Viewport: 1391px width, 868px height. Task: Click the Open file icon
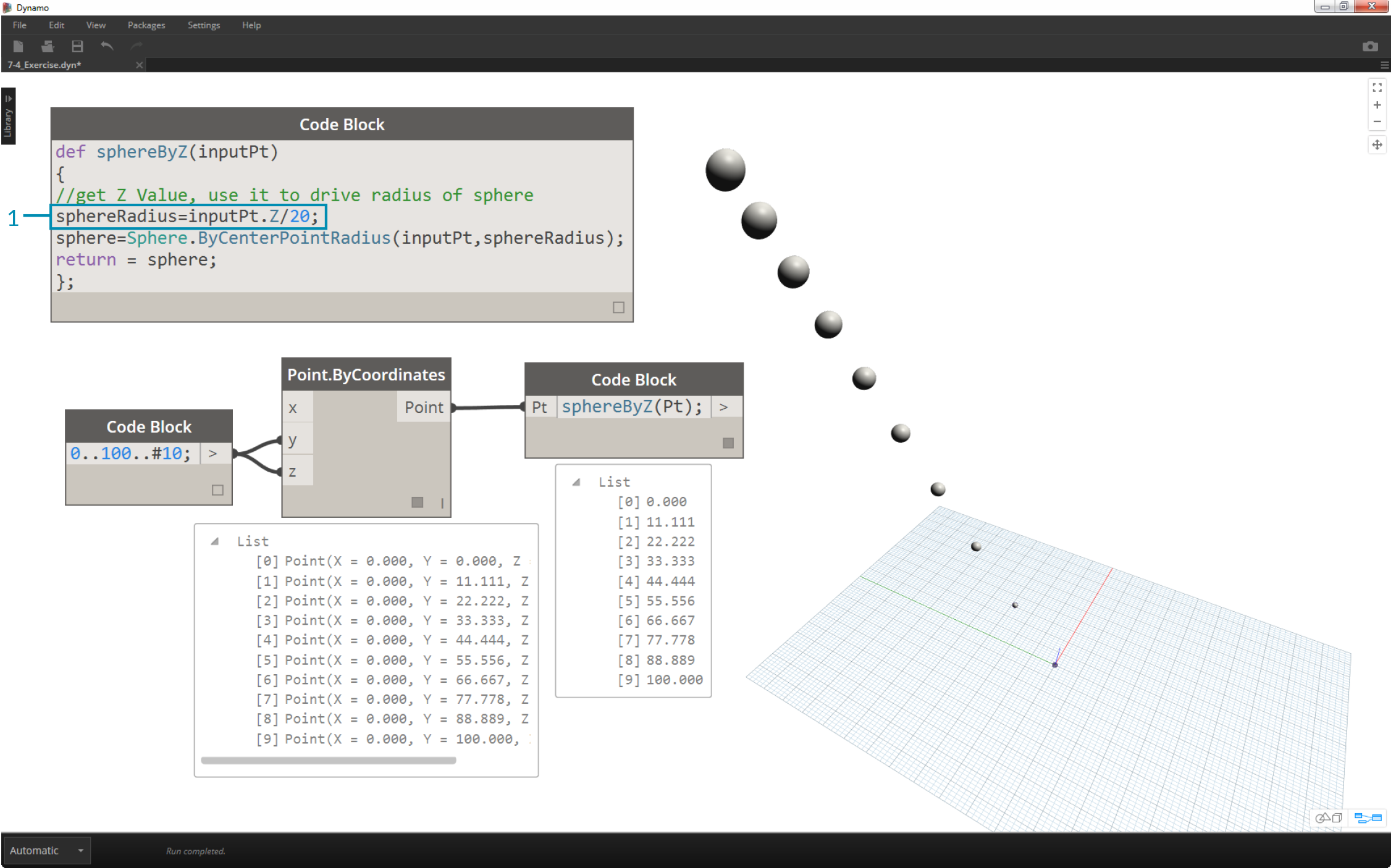pyautogui.click(x=48, y=46)
